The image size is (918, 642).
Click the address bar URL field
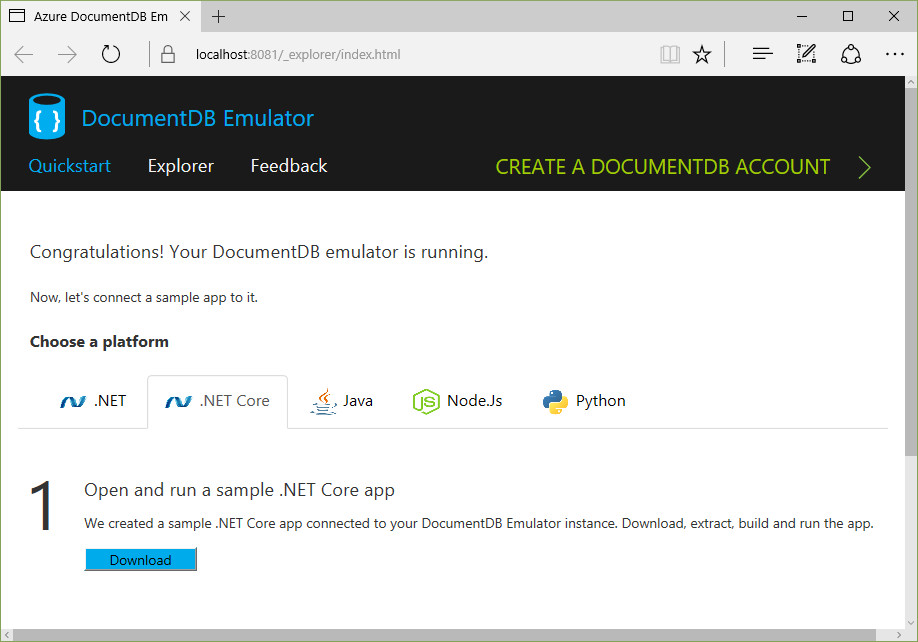click(298, 54)
